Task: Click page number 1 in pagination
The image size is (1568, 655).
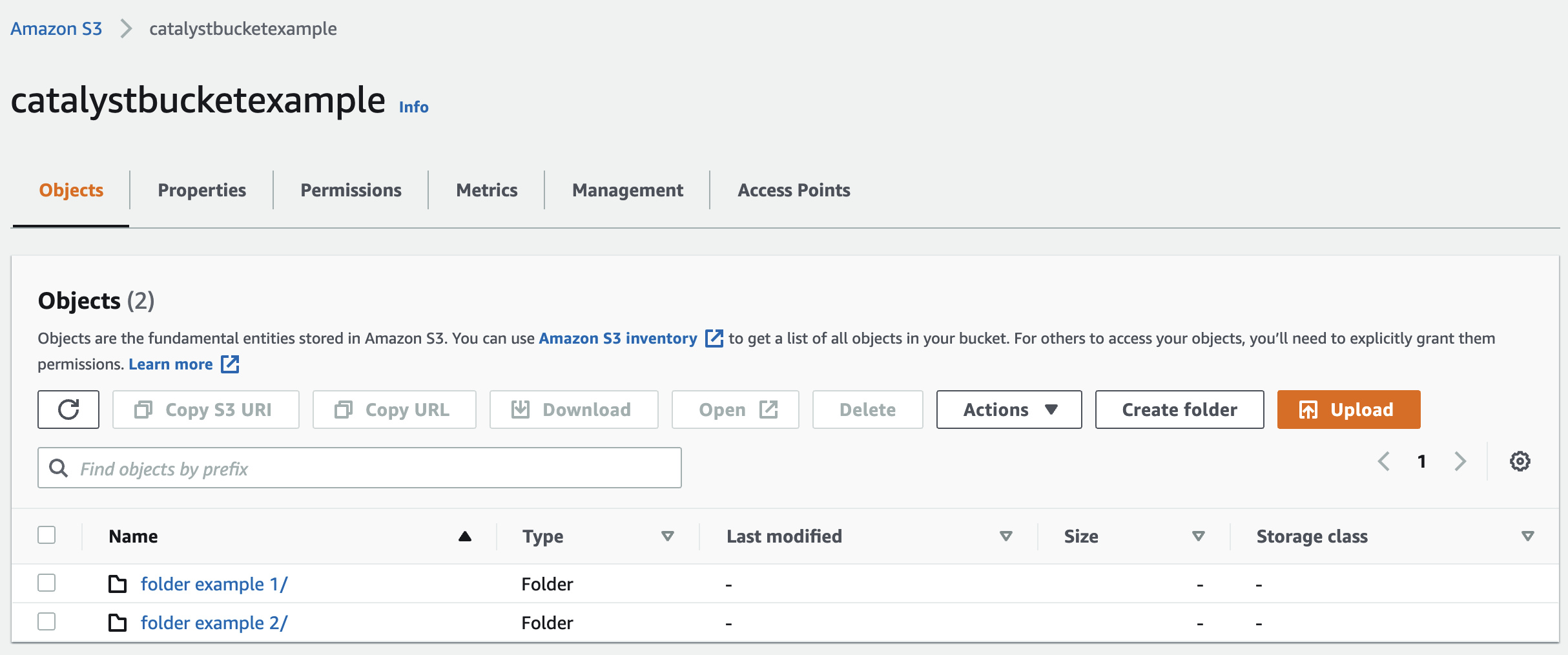Action: pyautogui.click(x=1421, y=461)
